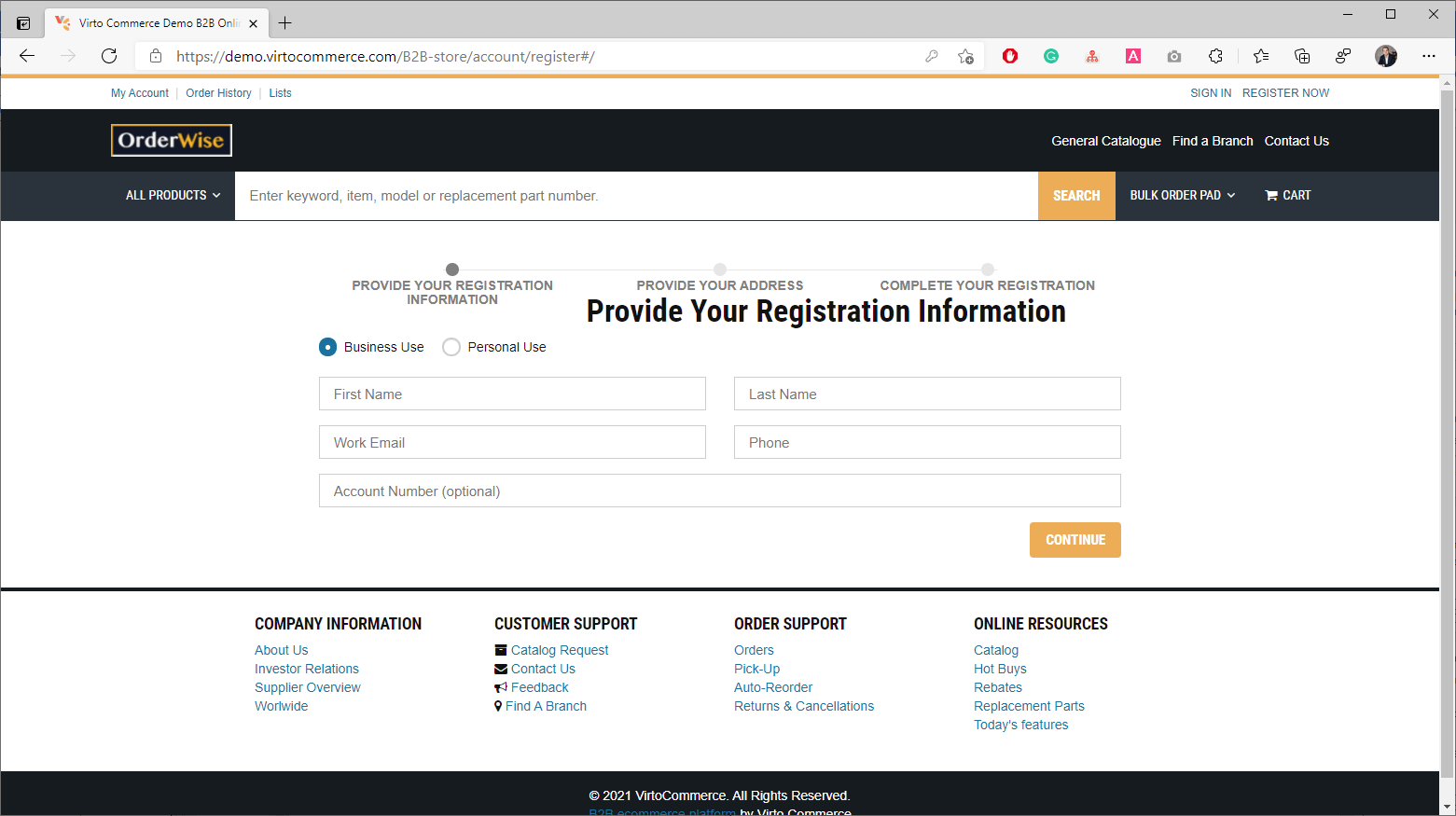Click the Provide Your Address step marker
The height and width of the screenshot is (816, 1456).
pyautogui.click(x=720, y=270)
